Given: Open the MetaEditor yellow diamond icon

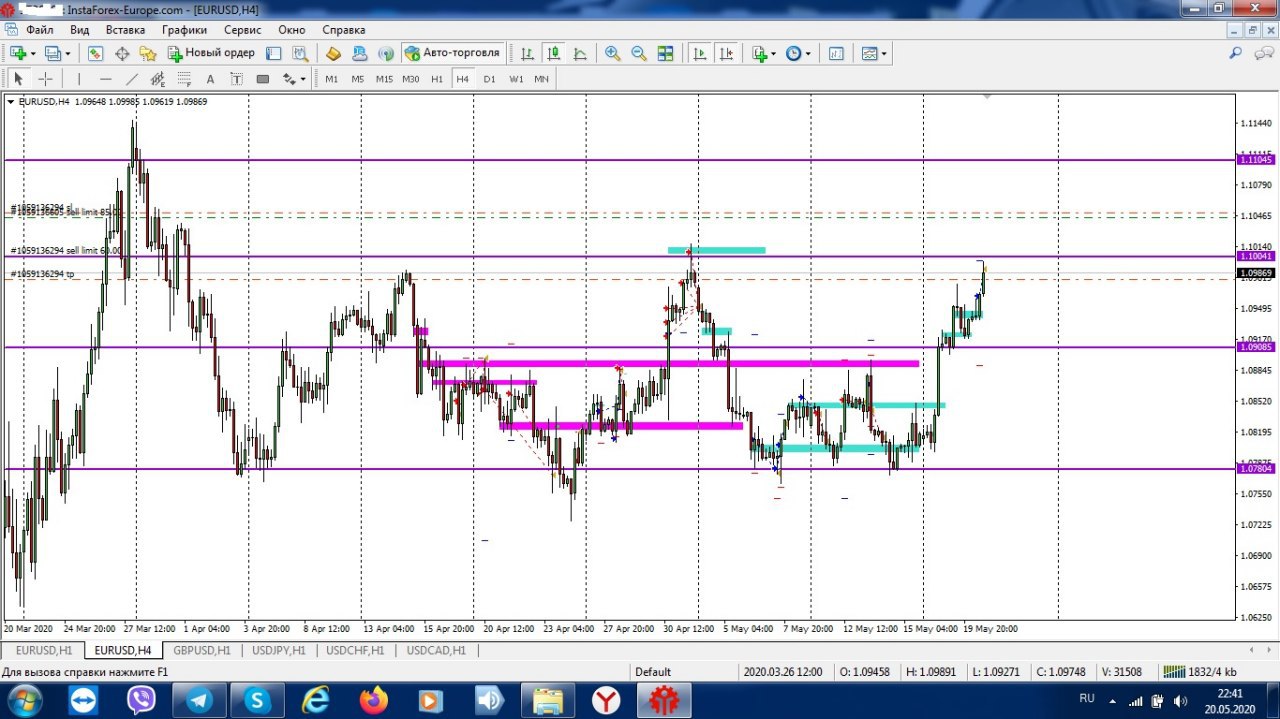Looking at the screenshot, I should pyautogui.click(x=333, y=53).
